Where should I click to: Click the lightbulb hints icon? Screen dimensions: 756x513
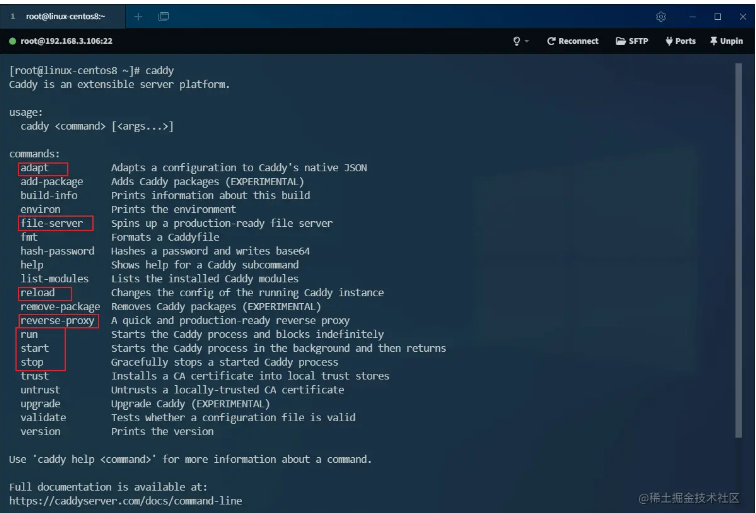coord(516,41)
